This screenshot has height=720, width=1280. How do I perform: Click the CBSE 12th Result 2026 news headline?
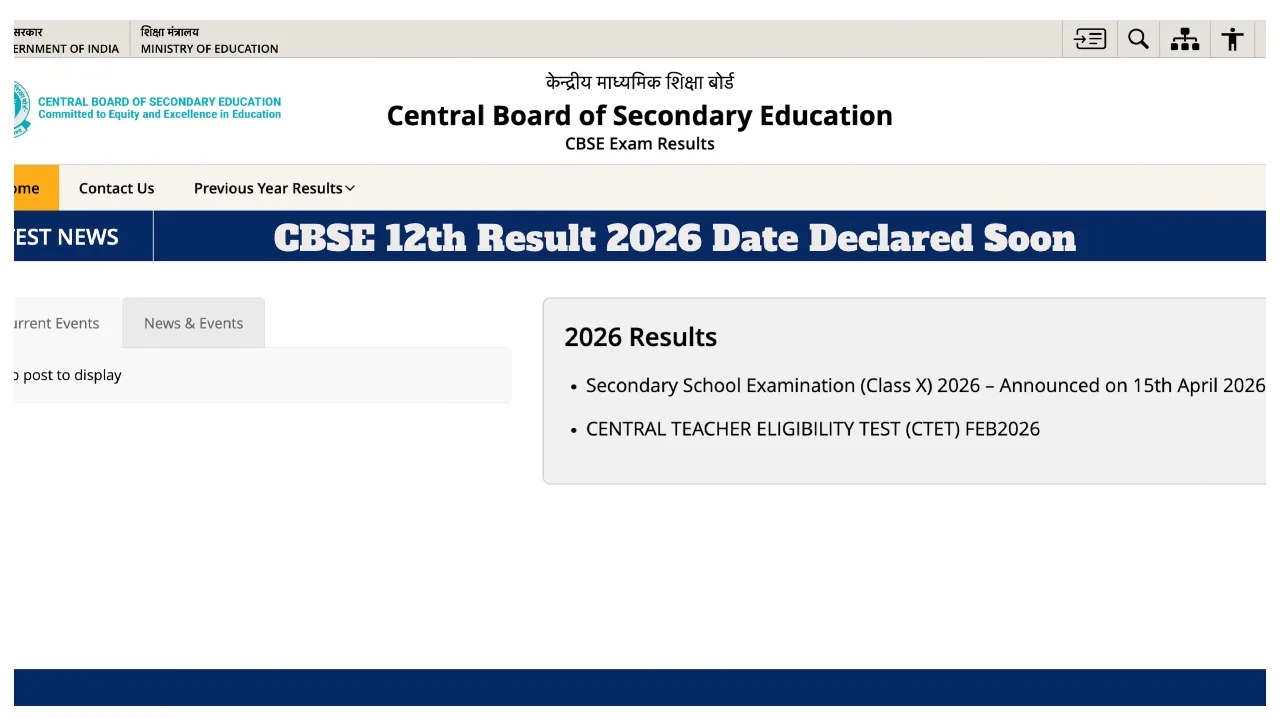(675, 237)
